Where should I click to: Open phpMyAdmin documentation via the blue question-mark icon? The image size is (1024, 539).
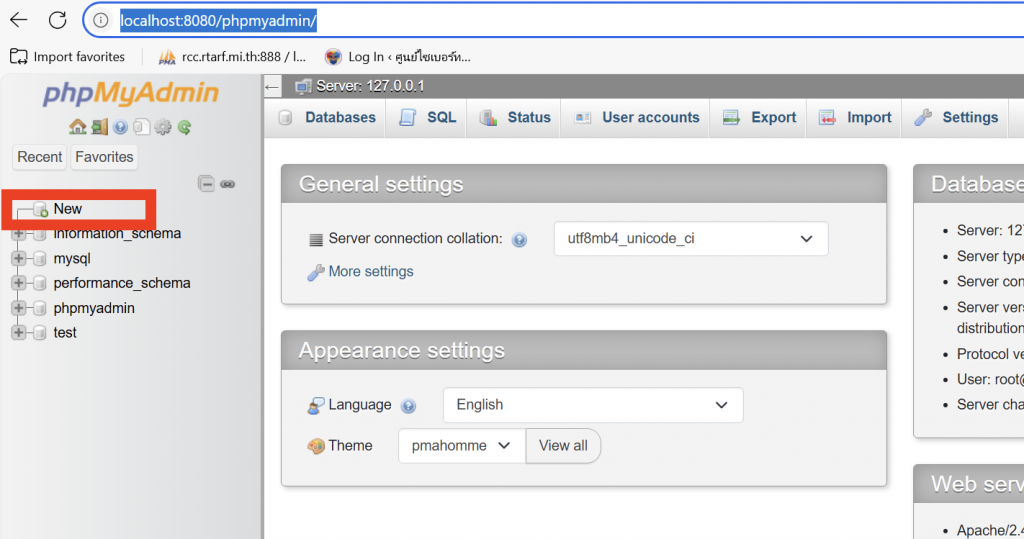point(120,127)
